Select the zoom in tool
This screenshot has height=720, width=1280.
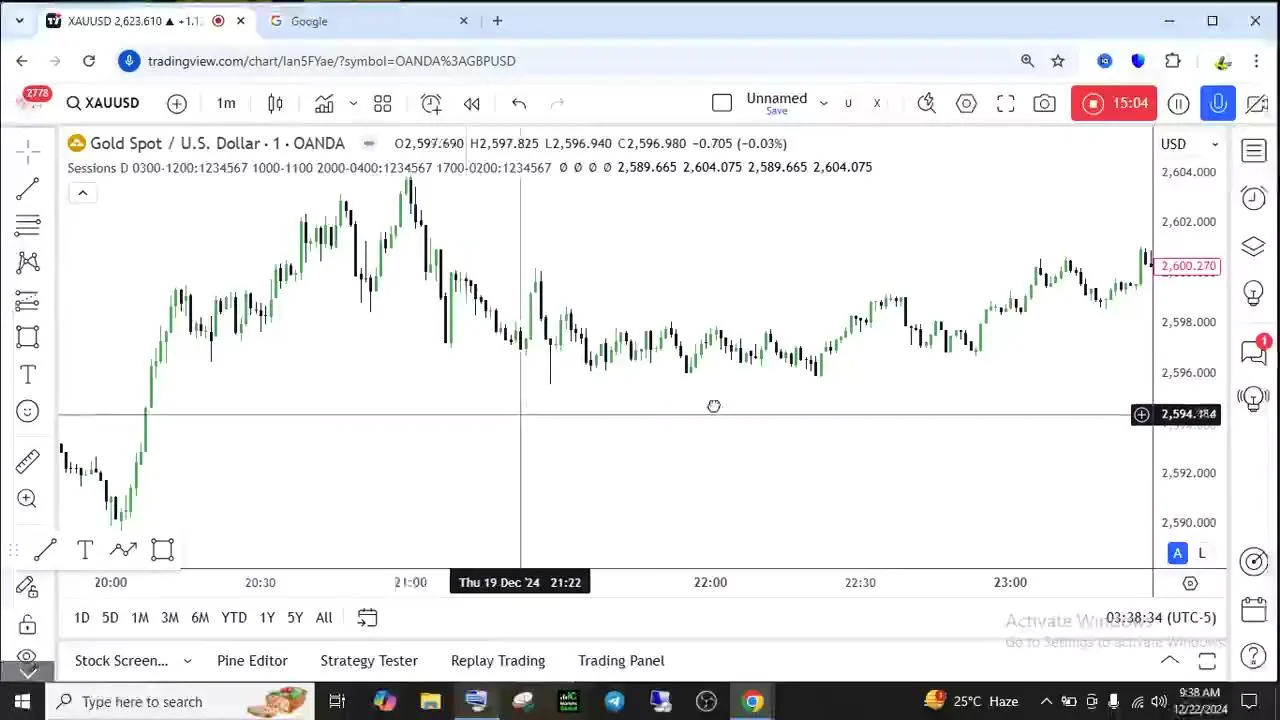pos(28,498)
